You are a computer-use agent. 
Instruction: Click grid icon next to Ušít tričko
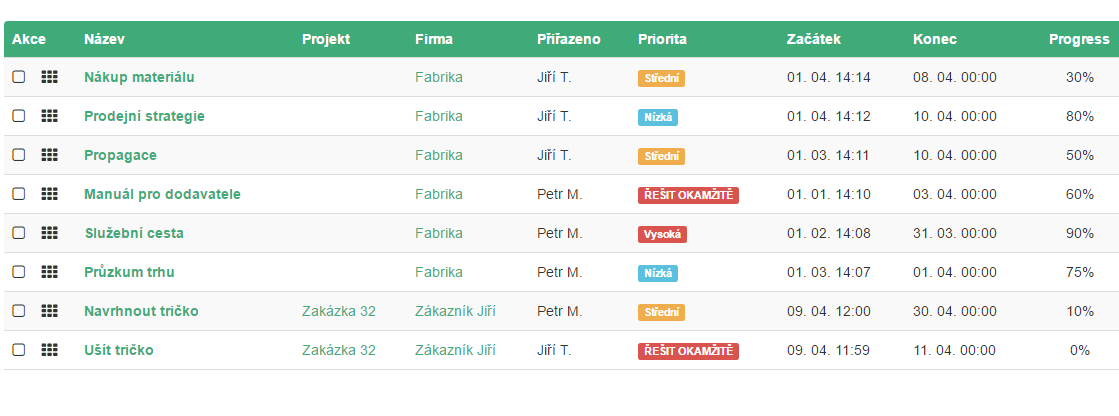pyautogui.click(x=49, y=350)
